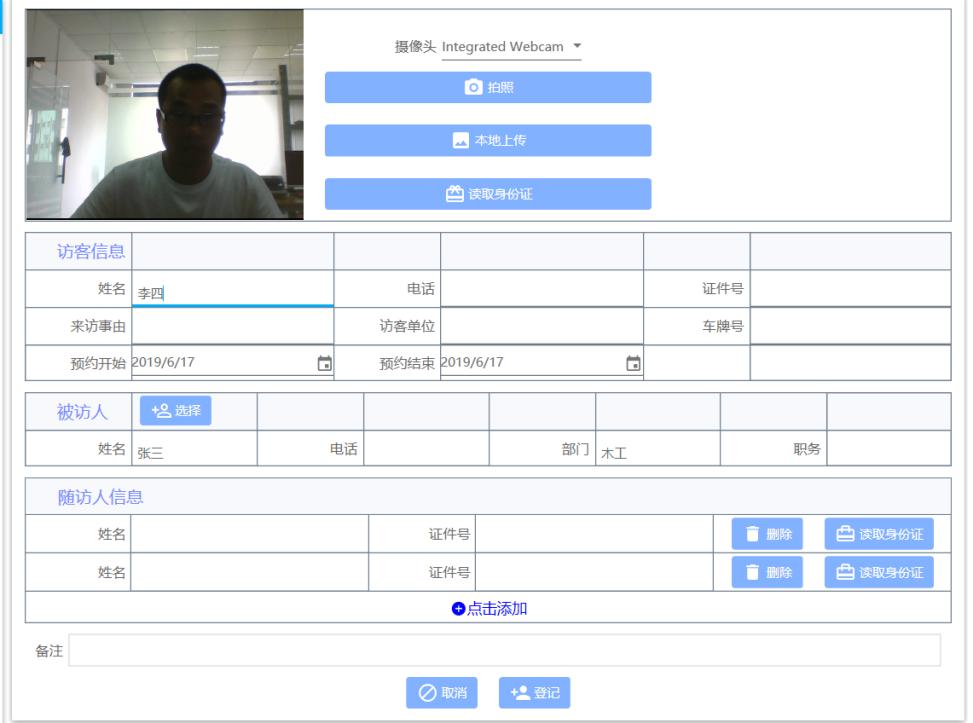Screen dimensions: 973x723
Task: Click the add-person icon on 选择 button
Action: point(158,411)
